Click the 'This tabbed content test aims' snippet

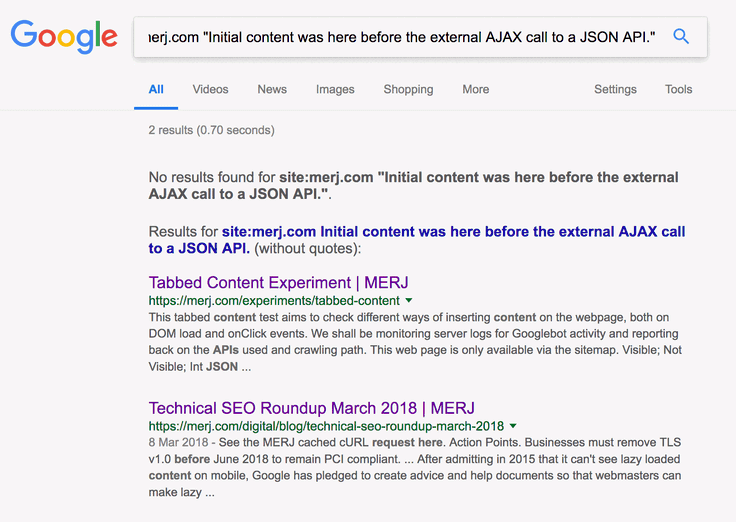click(x=415, y=342)
